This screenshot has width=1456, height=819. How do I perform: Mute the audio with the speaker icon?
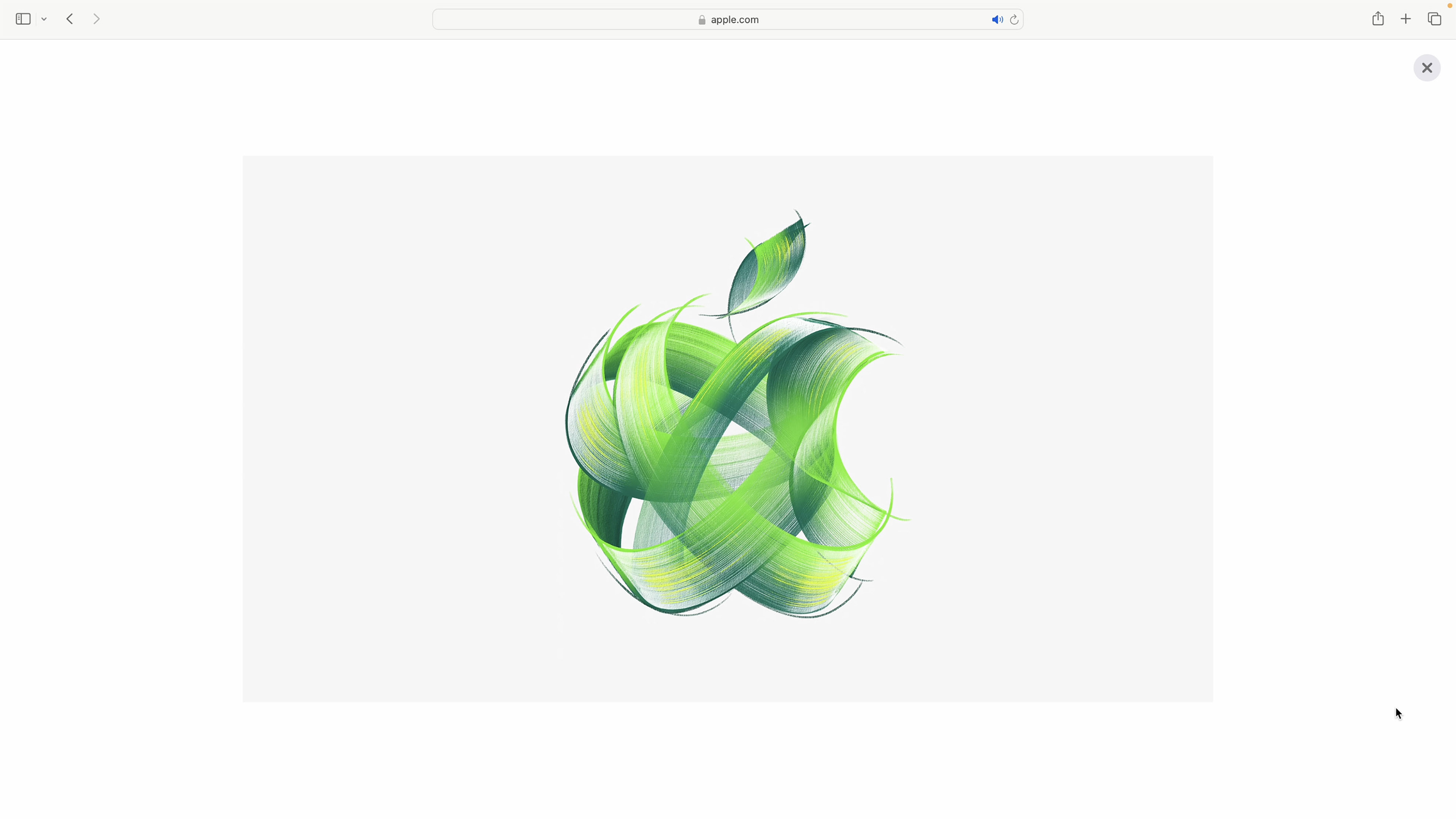pos(996,20)
